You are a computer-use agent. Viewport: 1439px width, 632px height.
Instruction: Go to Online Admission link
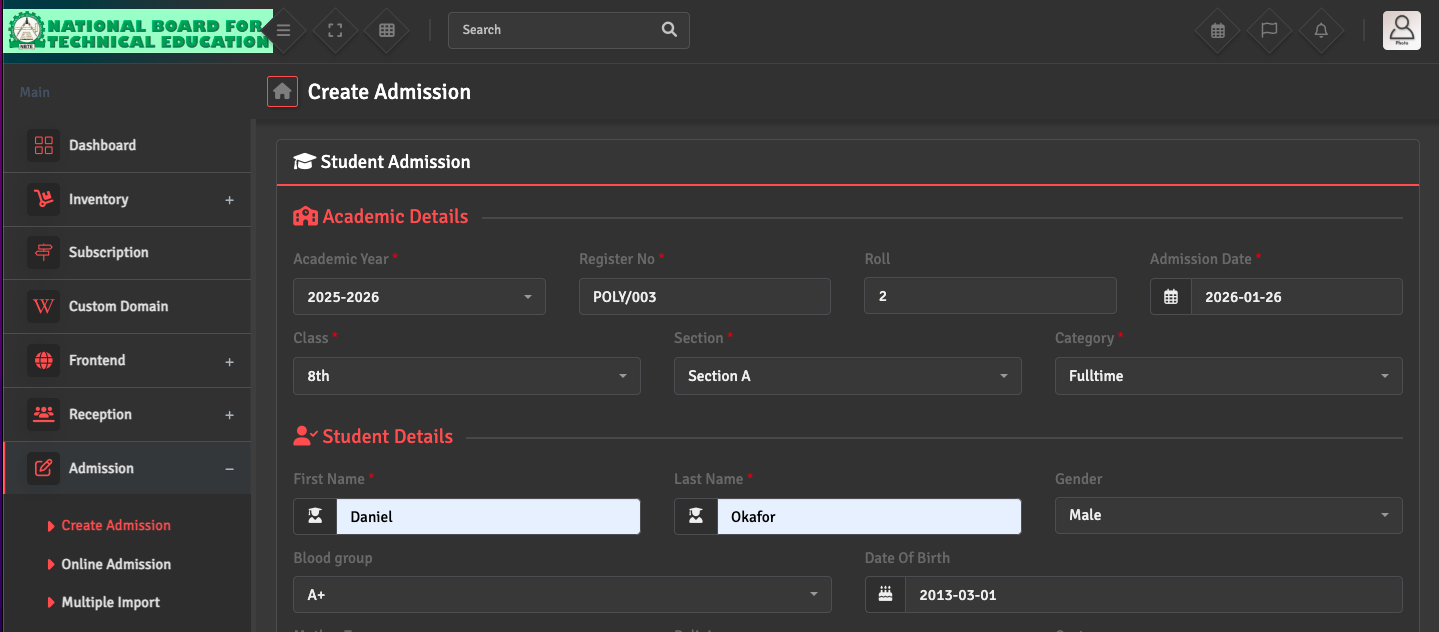coord(116,564)
